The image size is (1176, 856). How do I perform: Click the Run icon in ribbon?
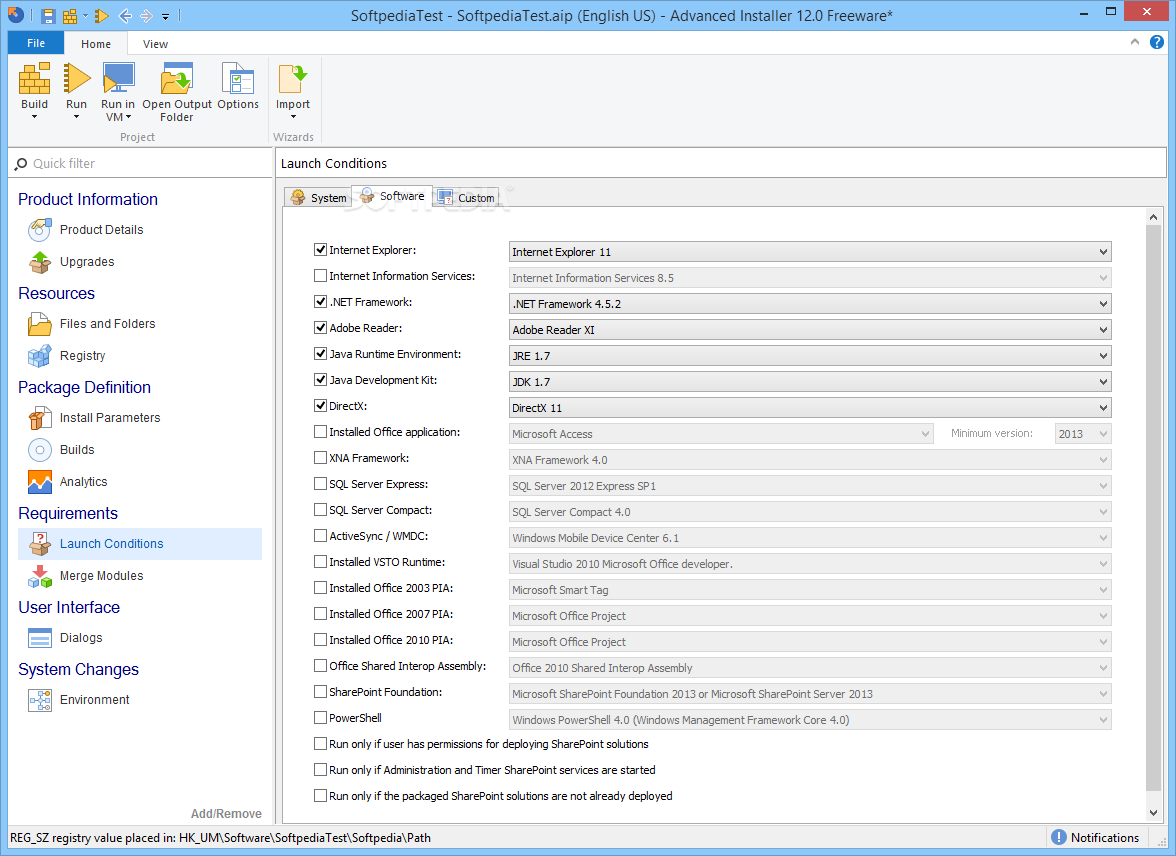click(x=76, y=78)
